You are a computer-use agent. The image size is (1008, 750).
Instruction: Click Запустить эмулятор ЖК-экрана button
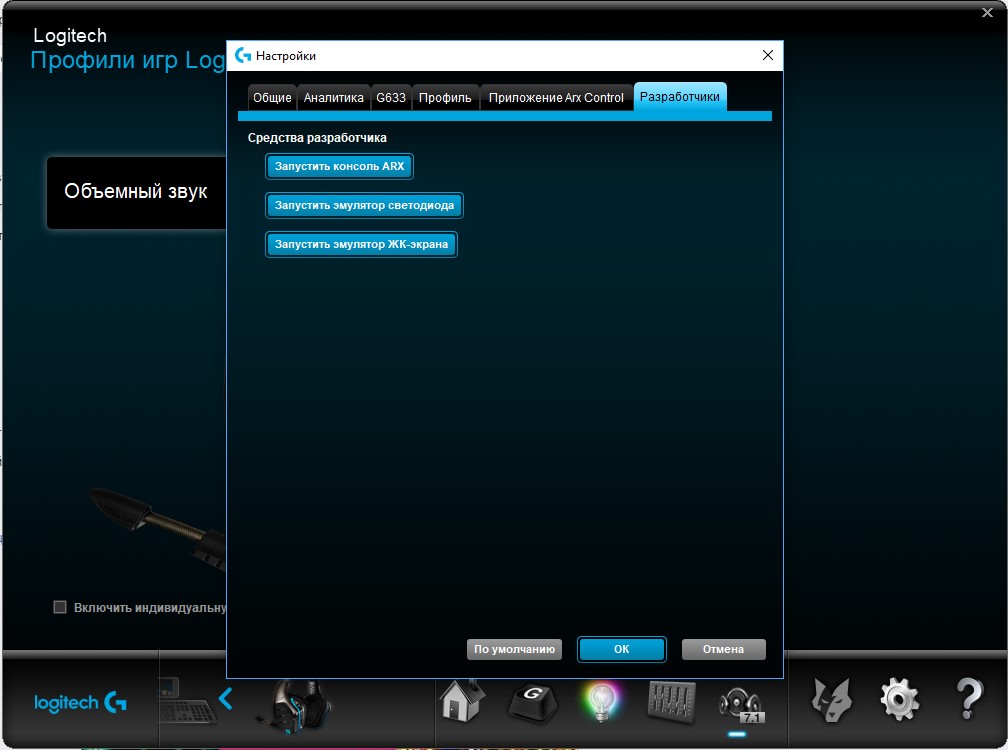(361, 244)
